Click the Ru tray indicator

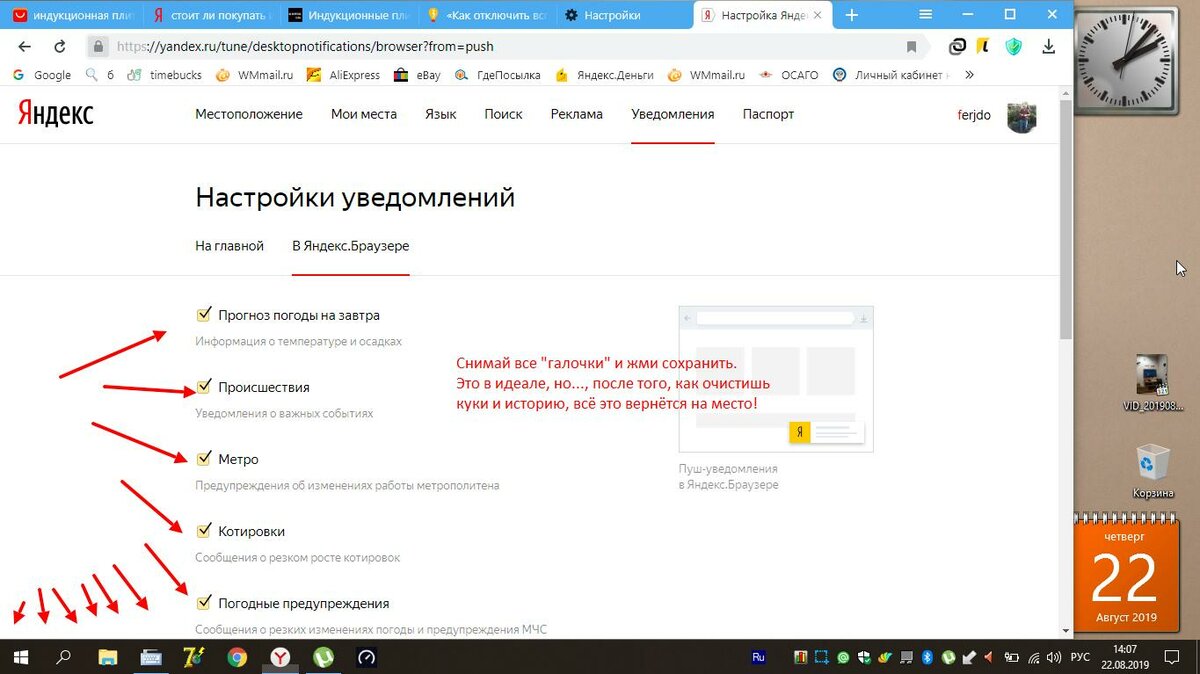[758, 657]
